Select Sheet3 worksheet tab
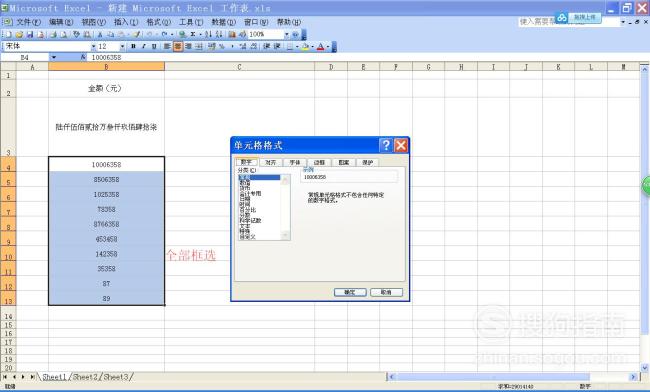 [x=116, y=377]
